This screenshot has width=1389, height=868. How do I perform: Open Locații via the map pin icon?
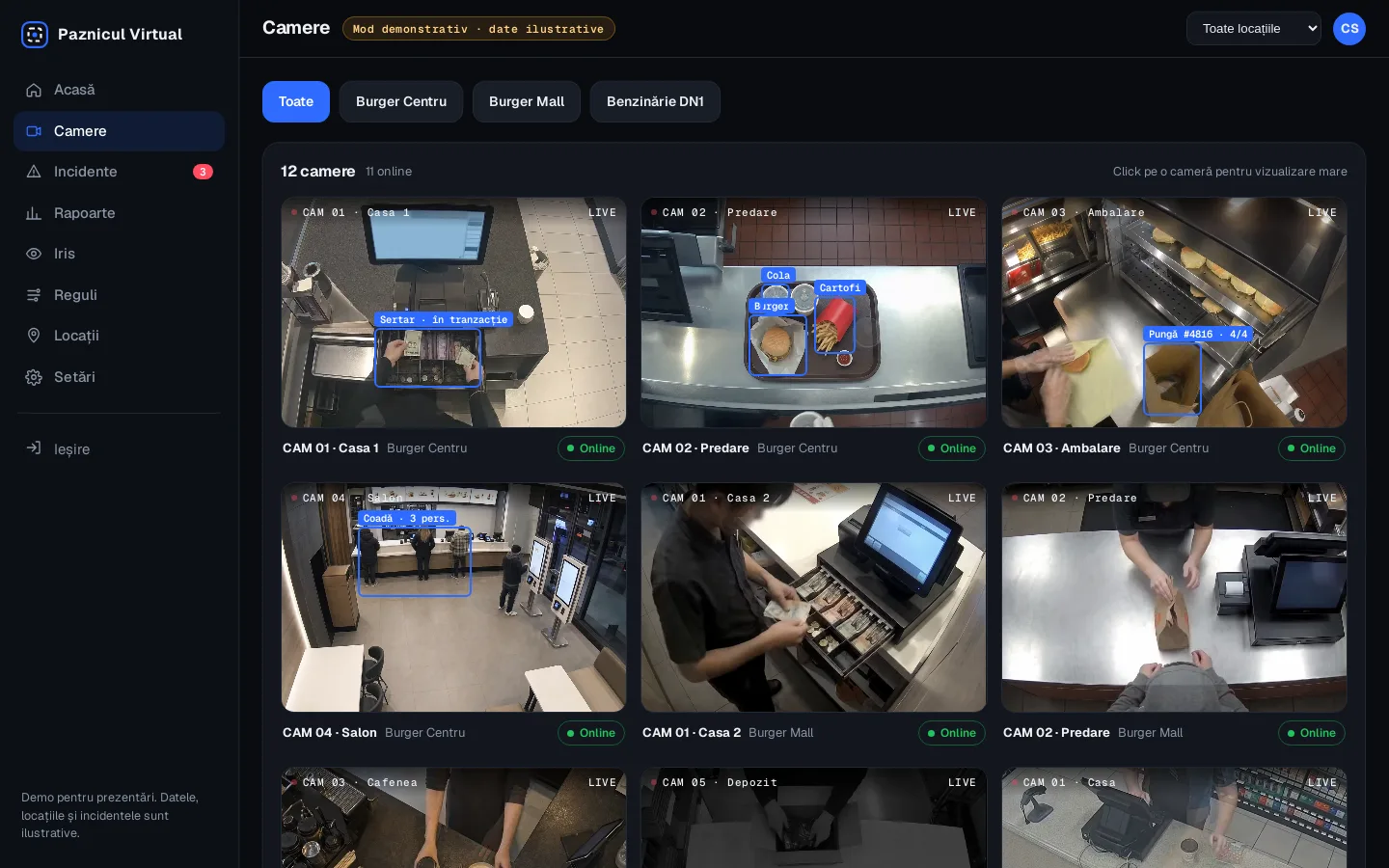(x=34, y=336)
